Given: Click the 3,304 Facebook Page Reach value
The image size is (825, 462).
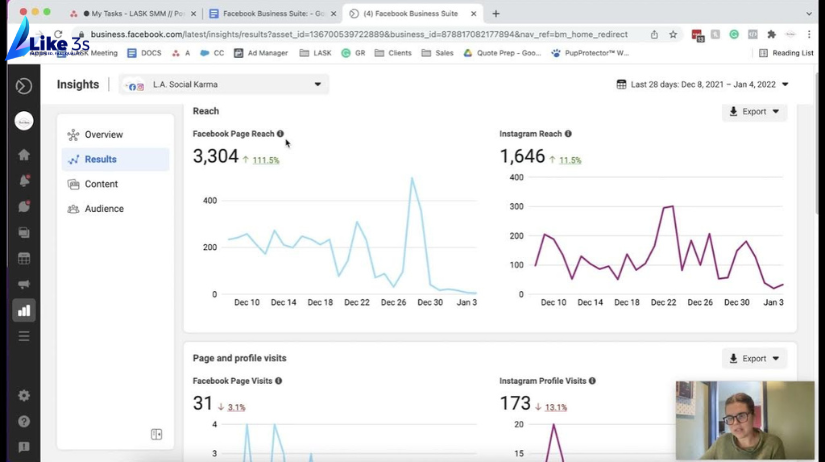Looking at the screenshot, I should (216, 156).
